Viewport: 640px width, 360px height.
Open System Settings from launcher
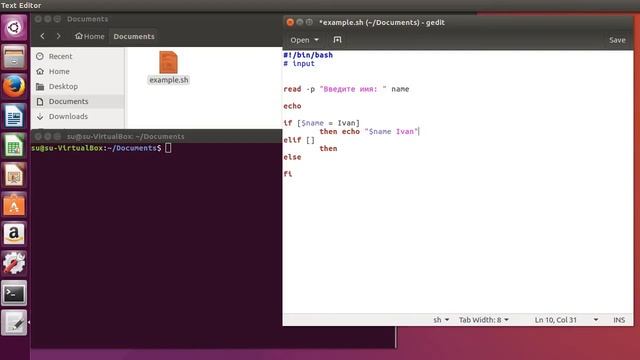[14, 263]
